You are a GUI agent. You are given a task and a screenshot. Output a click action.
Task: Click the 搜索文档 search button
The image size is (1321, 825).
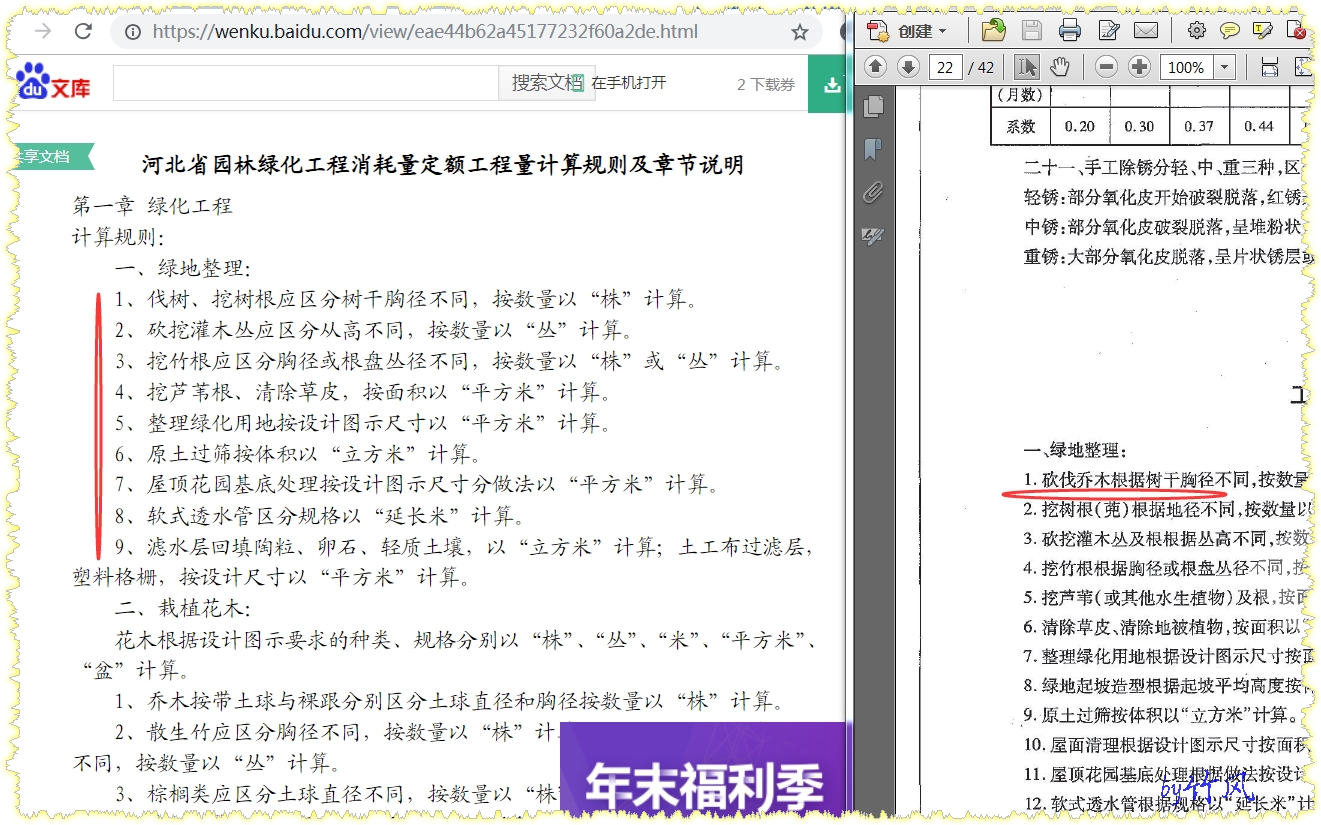tap(546, 83)
